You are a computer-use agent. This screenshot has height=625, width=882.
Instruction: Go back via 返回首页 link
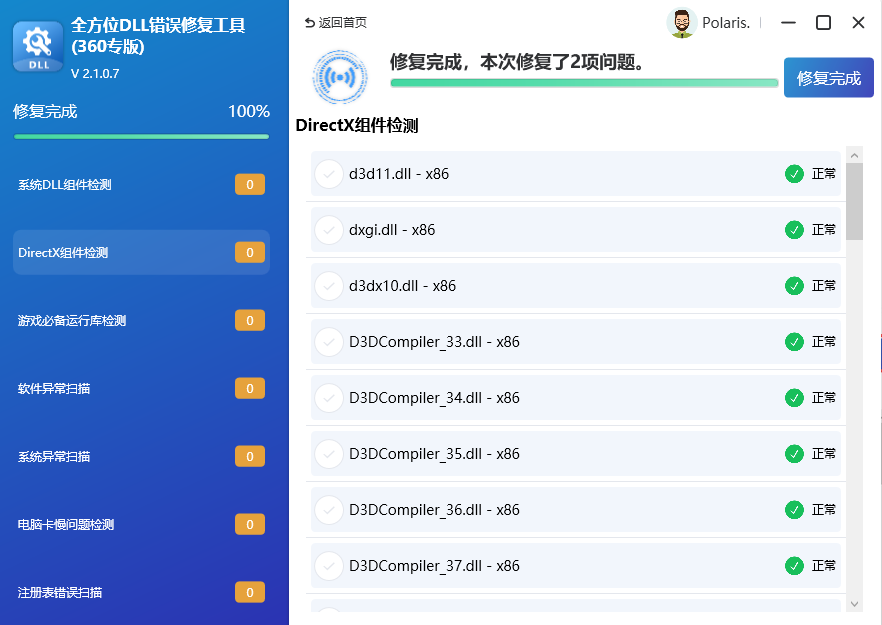[x=335, y=23]
